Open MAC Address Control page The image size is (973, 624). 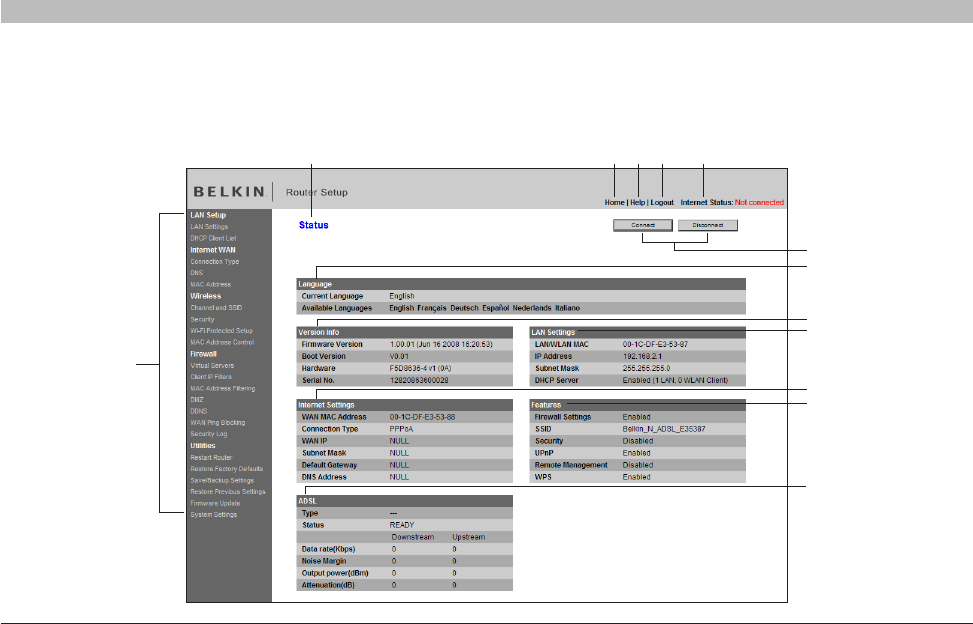[222, 342]
